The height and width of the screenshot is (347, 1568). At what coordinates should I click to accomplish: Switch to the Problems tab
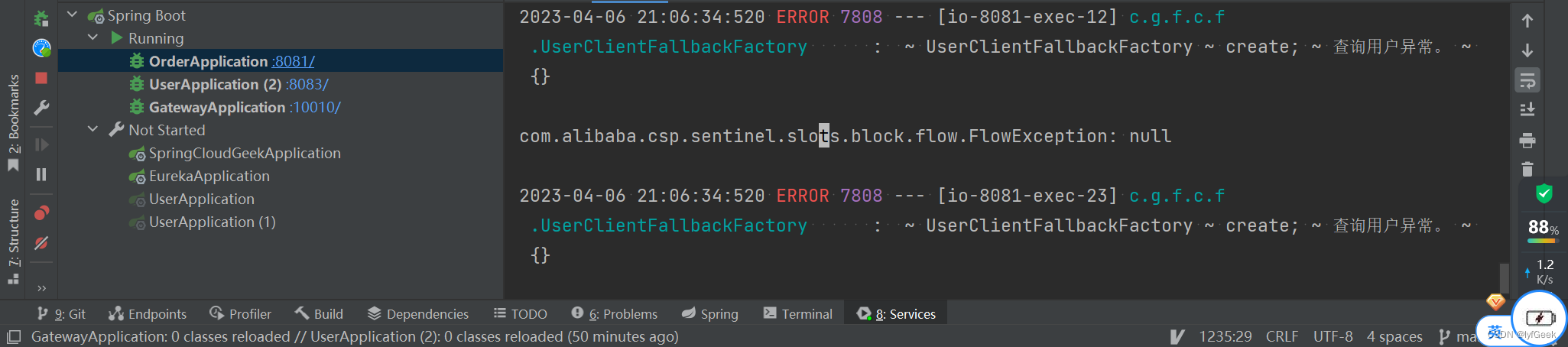pos(614,313)
